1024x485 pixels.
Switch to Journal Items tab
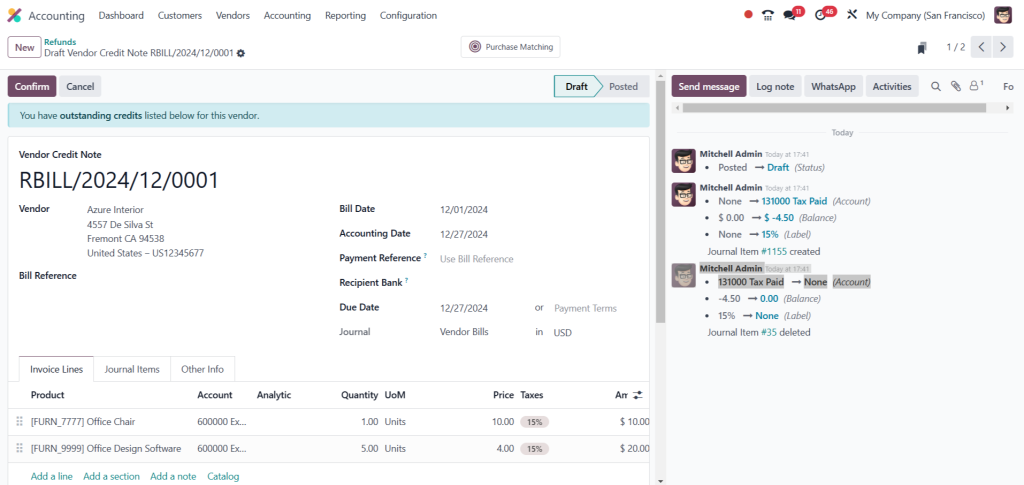tap(132, 369)
